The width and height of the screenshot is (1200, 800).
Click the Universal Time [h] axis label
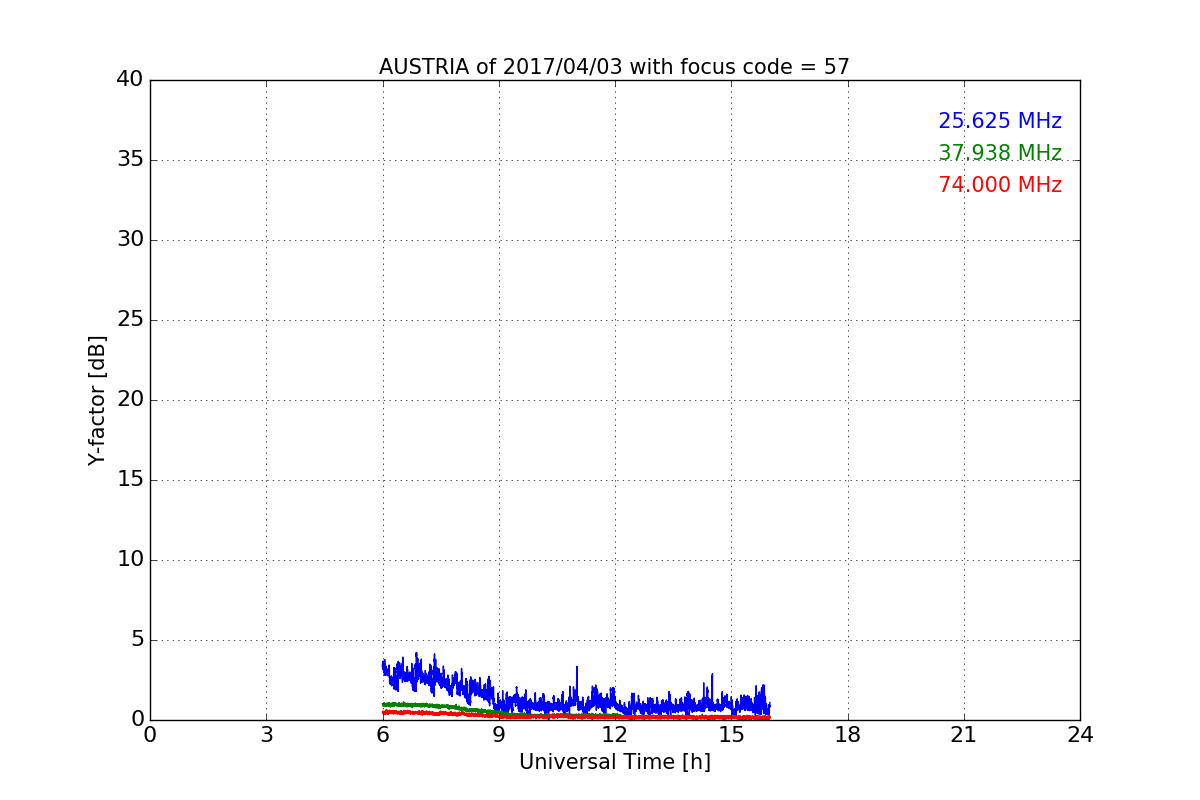pos(614,762)
